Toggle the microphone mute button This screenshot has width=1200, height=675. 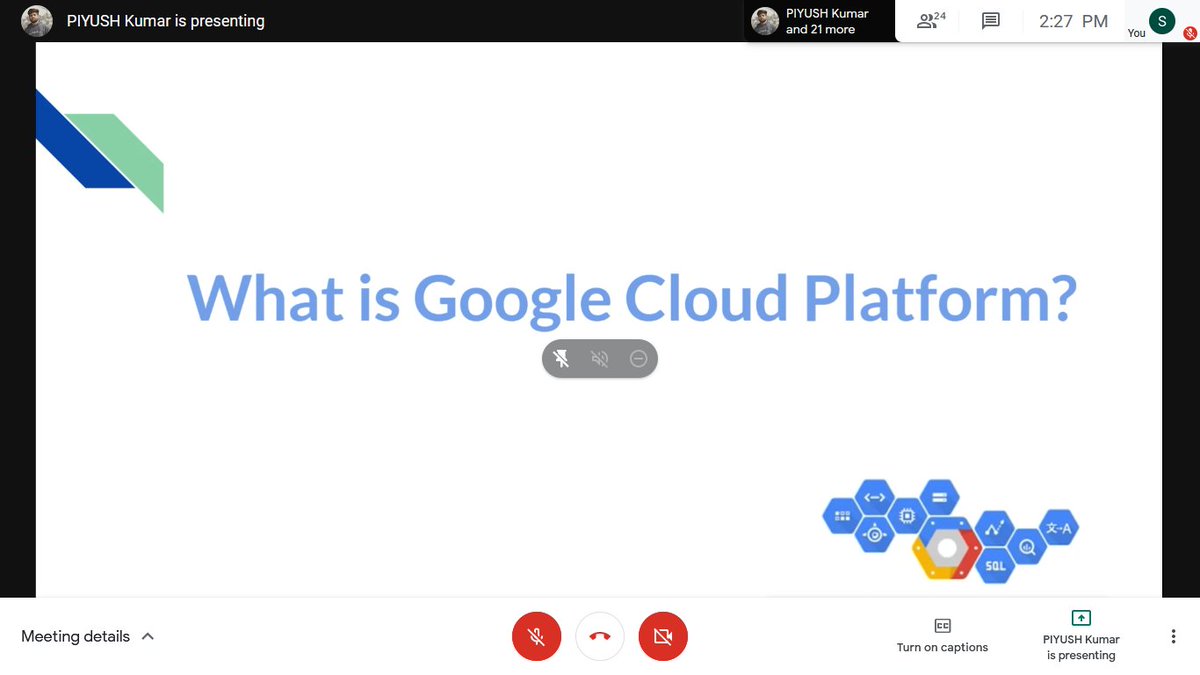tap(536, 636)
